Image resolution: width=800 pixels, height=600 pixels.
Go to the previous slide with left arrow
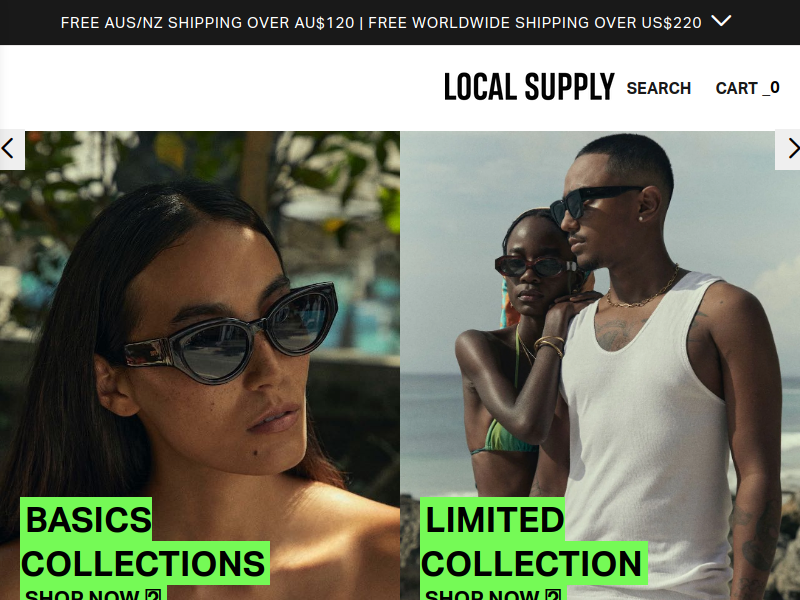[x=11, y=149]
